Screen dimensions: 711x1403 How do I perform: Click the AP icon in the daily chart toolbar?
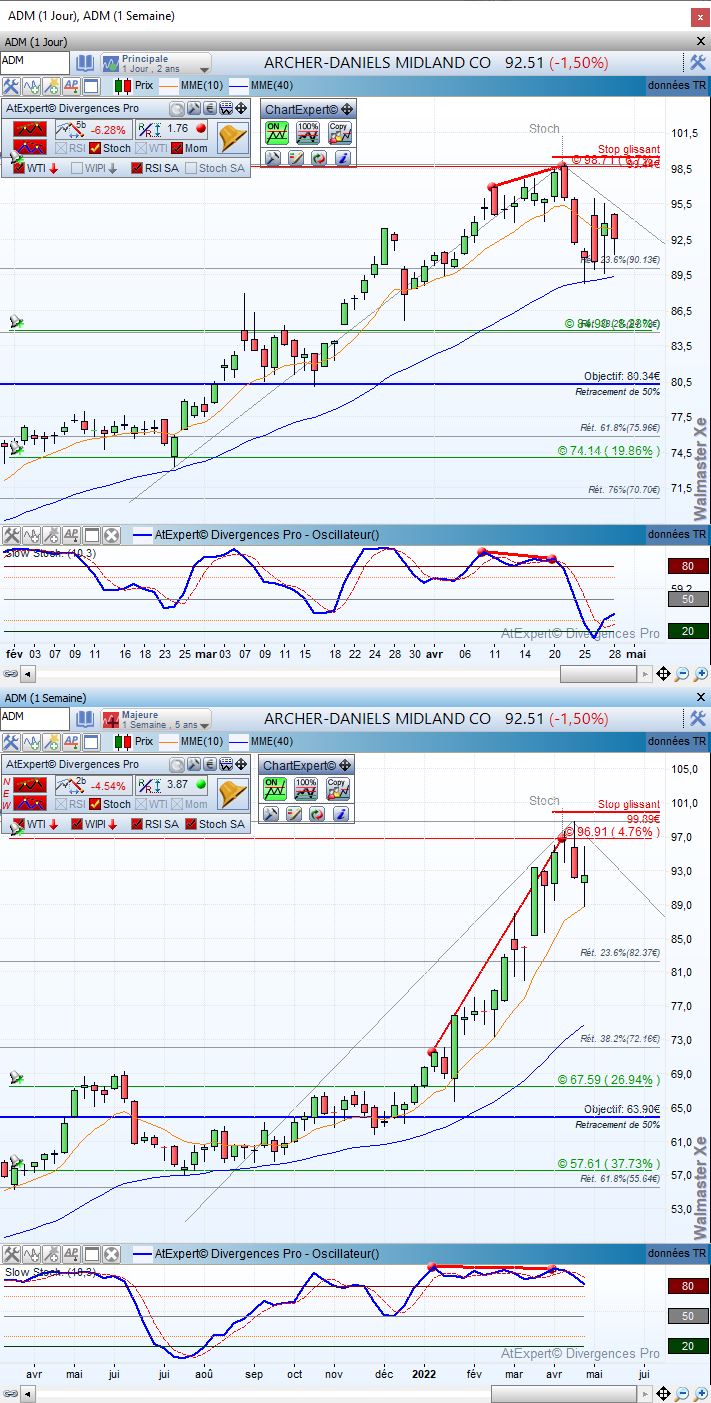[x=71, y=86]
